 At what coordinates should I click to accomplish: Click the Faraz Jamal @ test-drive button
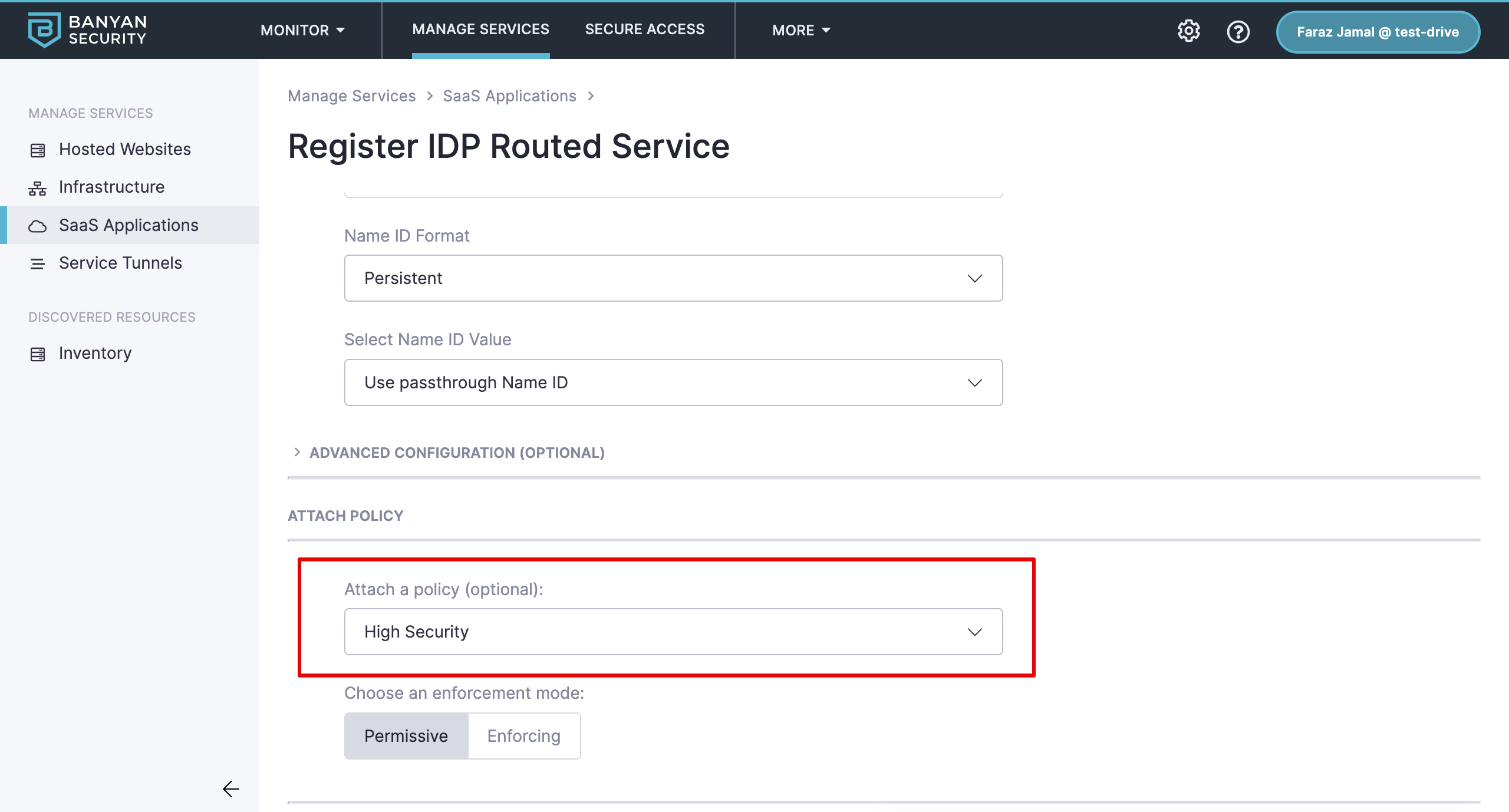point(1378,32)
